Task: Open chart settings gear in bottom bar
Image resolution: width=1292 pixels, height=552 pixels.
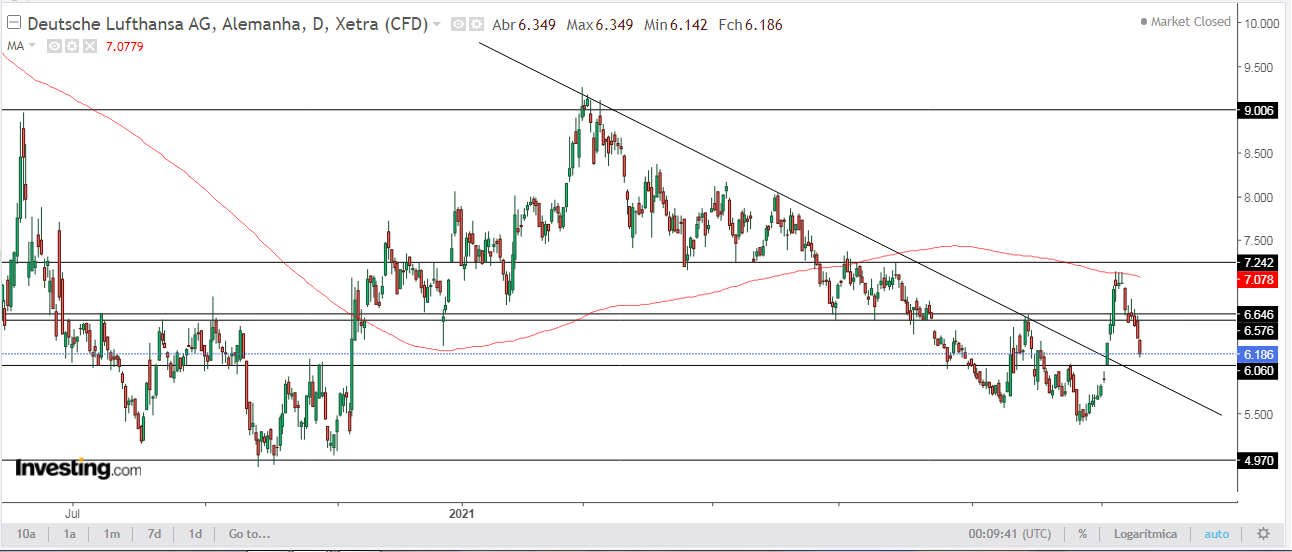Action: (1263, 534)
